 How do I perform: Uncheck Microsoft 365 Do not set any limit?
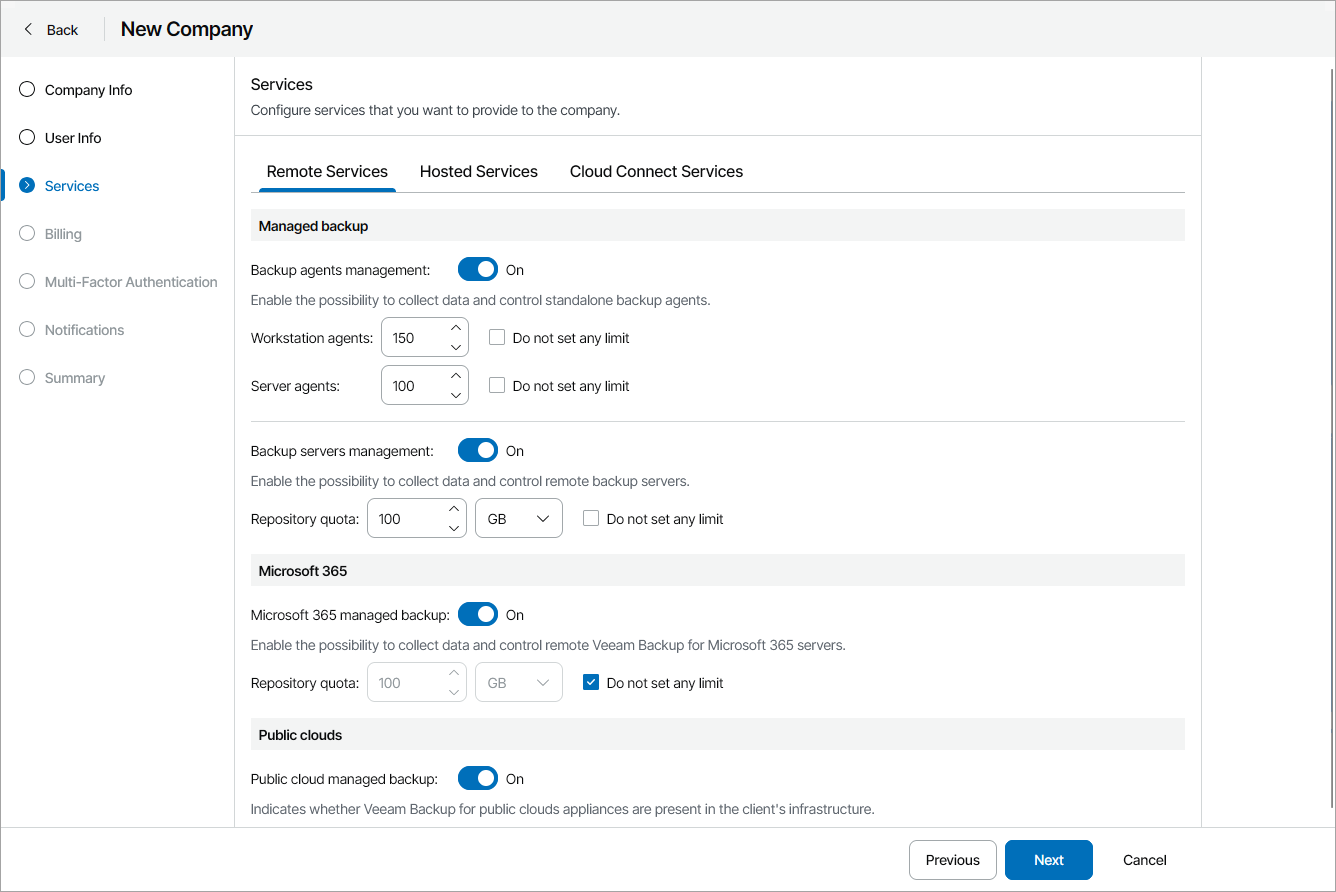[591, 681]
